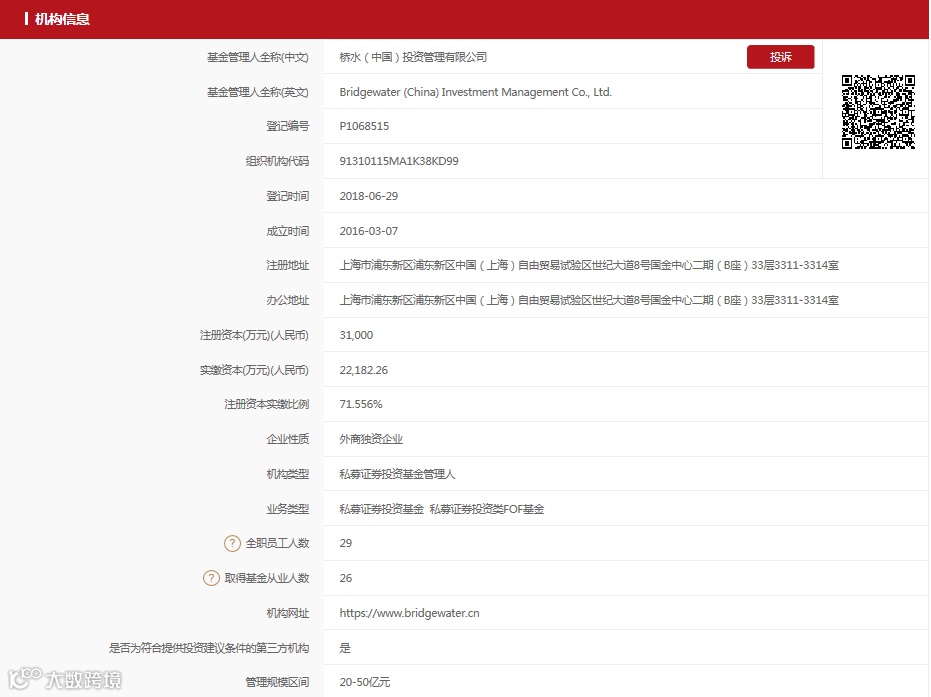Click the label 取得基金从业人数
The height and width of the screenshot is (697, 931).
point(267,578)
